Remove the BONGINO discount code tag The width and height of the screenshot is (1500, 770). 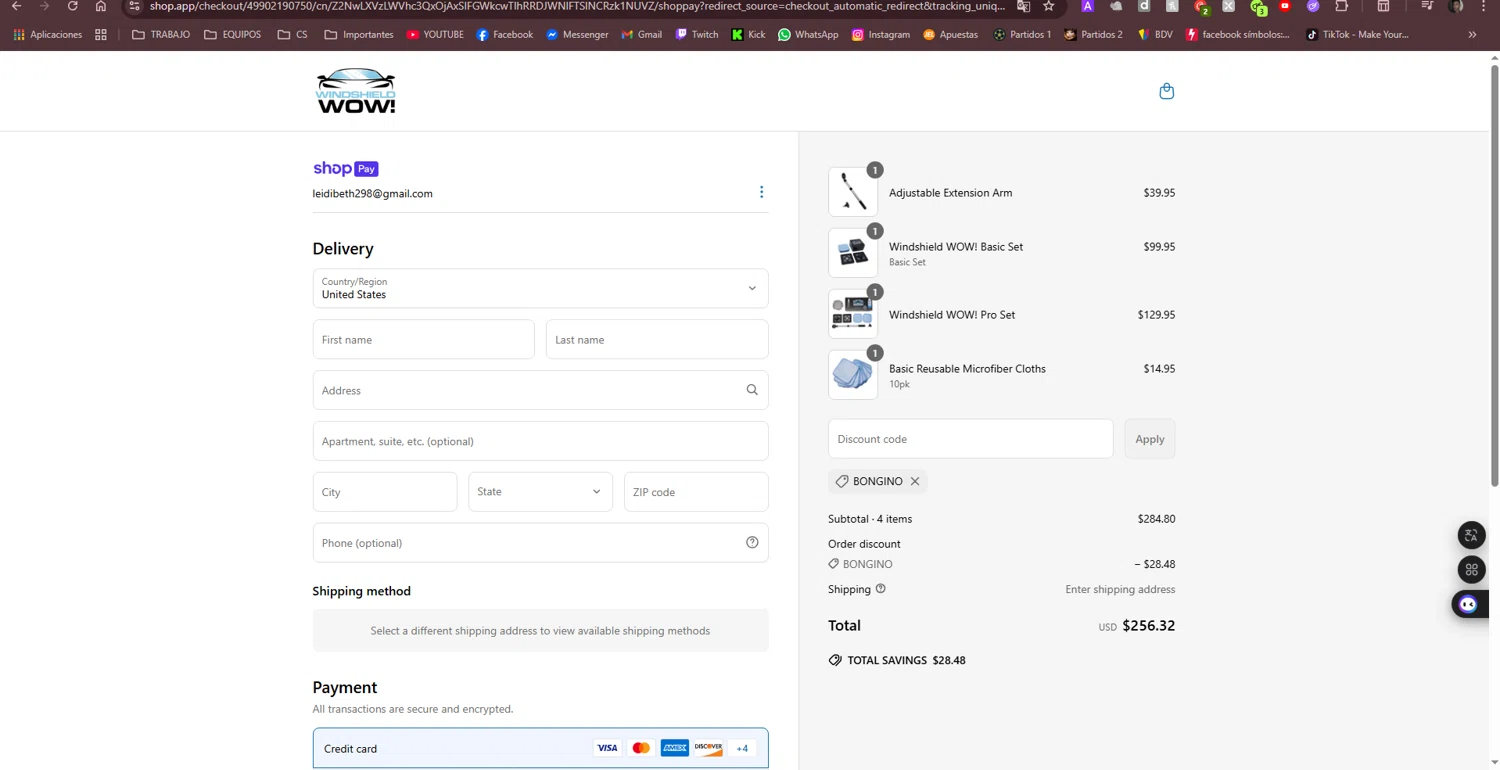coord(914,481)
